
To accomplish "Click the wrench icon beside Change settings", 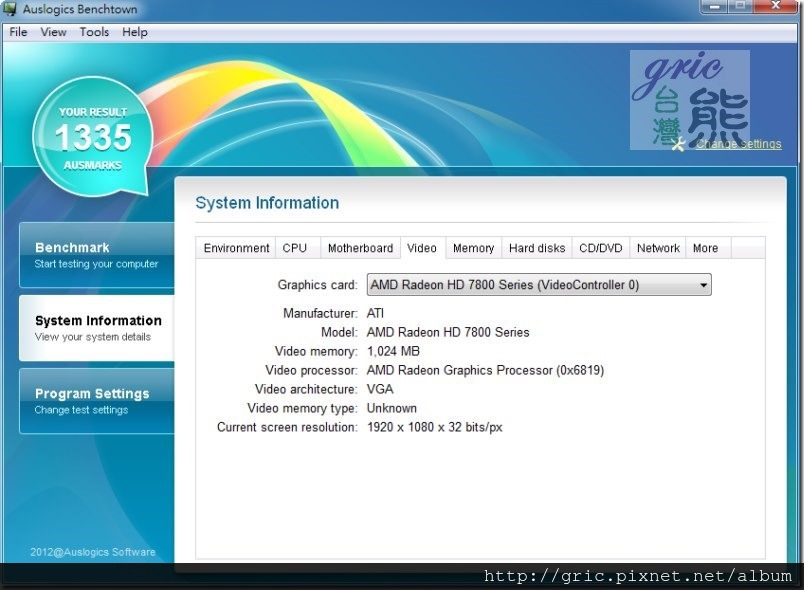I will tap(680, 144).
